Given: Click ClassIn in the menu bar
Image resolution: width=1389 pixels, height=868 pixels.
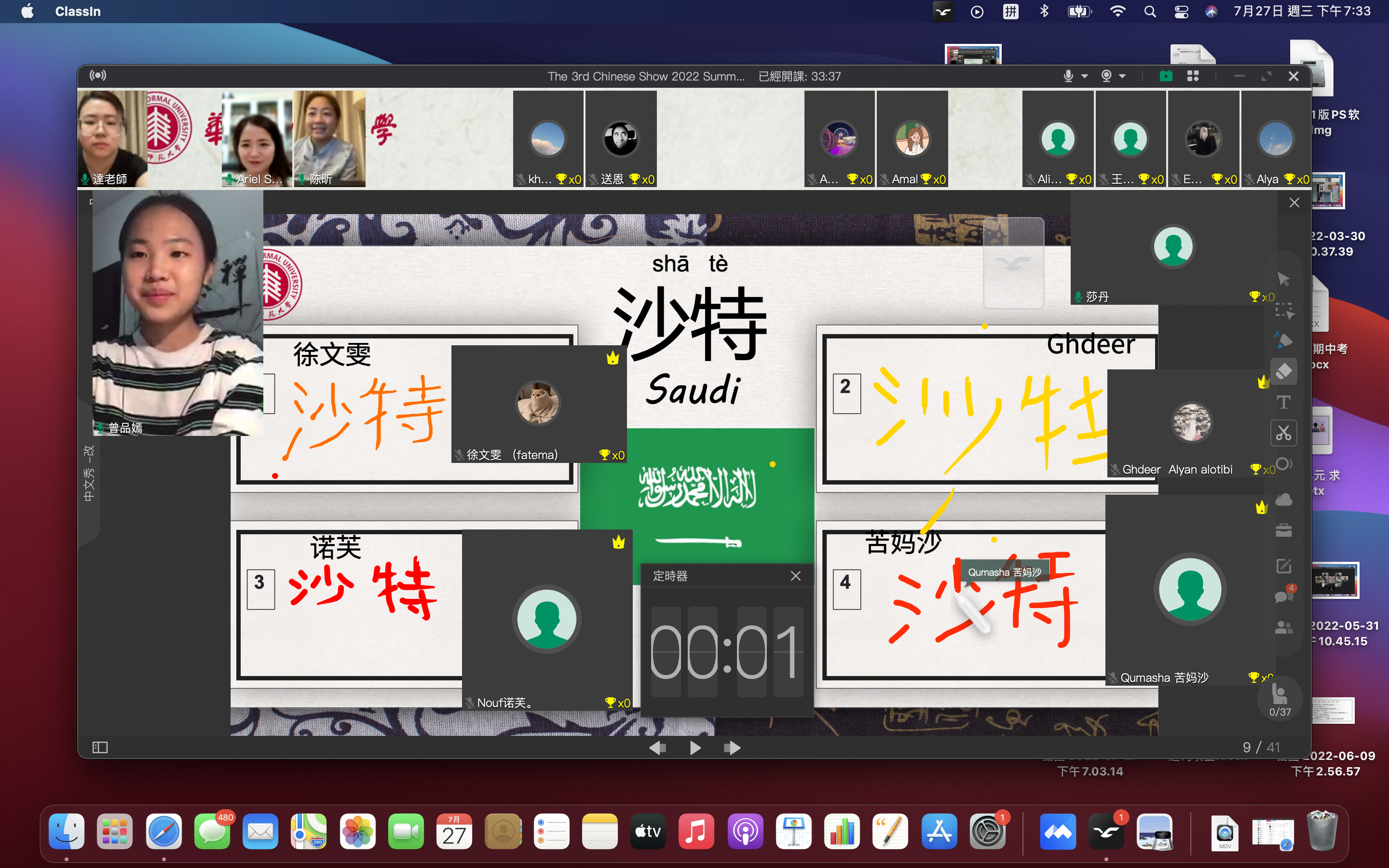Looking at the screenshot, I should pos(78,12).
